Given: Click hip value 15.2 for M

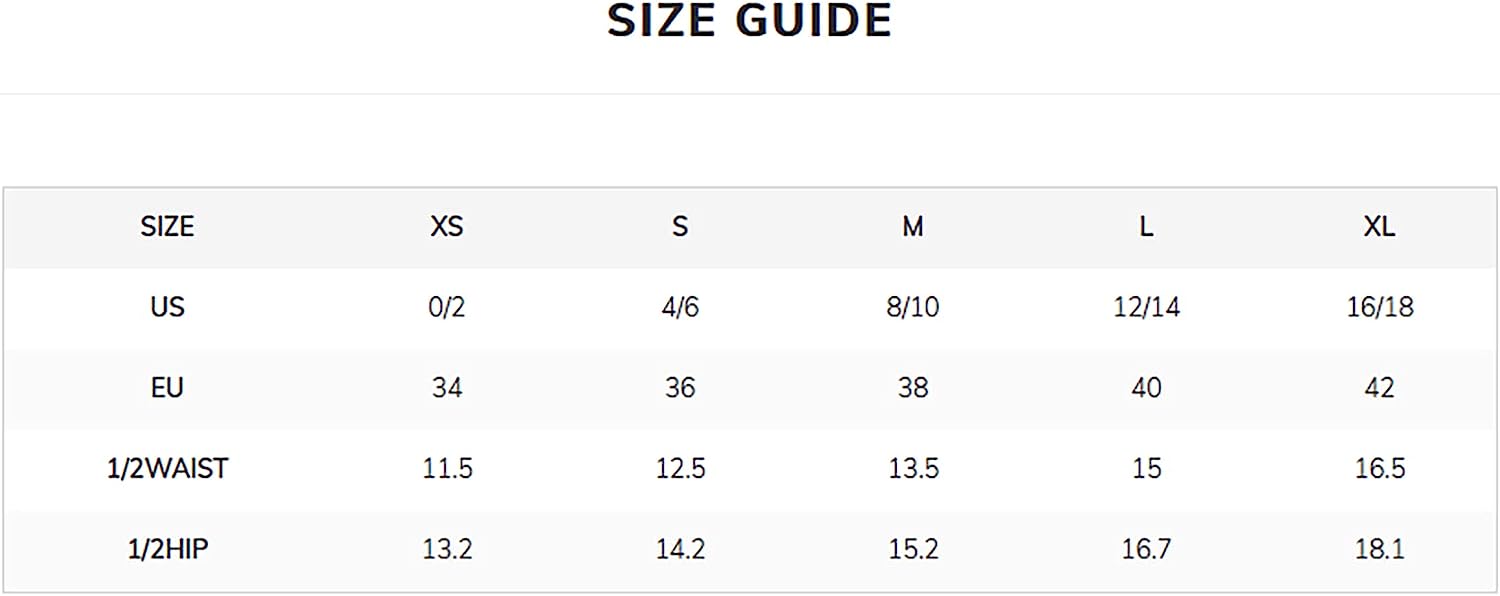Looking at the screenshot, I should [x=913, y=549].
